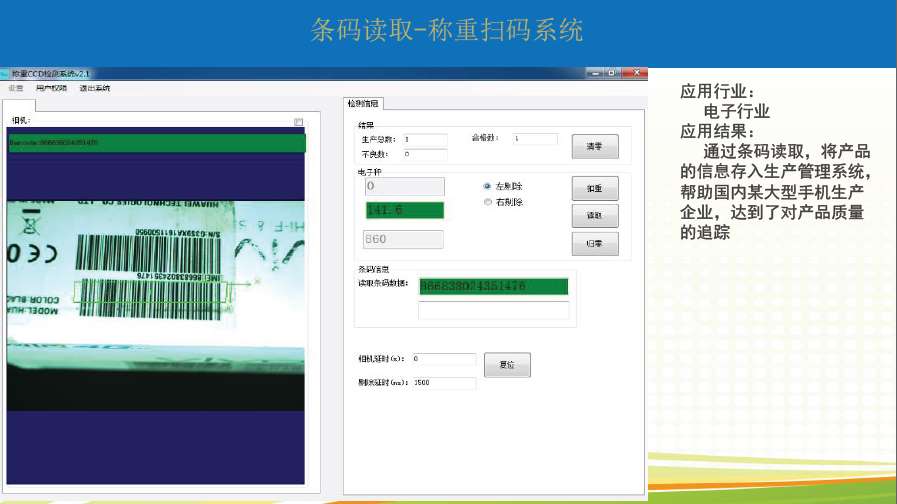The height and width of the screenshot is (504, 897).
Task: Minimize the 称重CCD检测系统 window
Action: [x=595, y=73]
